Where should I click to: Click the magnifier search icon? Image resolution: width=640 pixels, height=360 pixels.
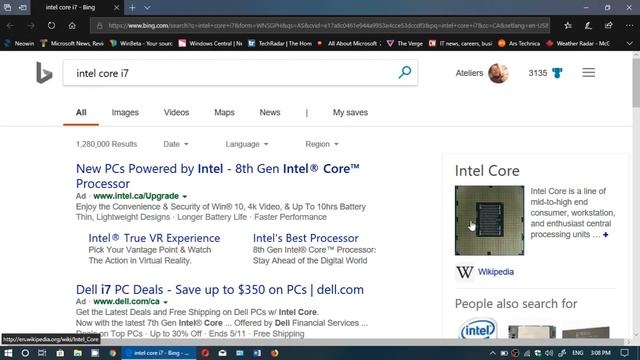[404, 73]
